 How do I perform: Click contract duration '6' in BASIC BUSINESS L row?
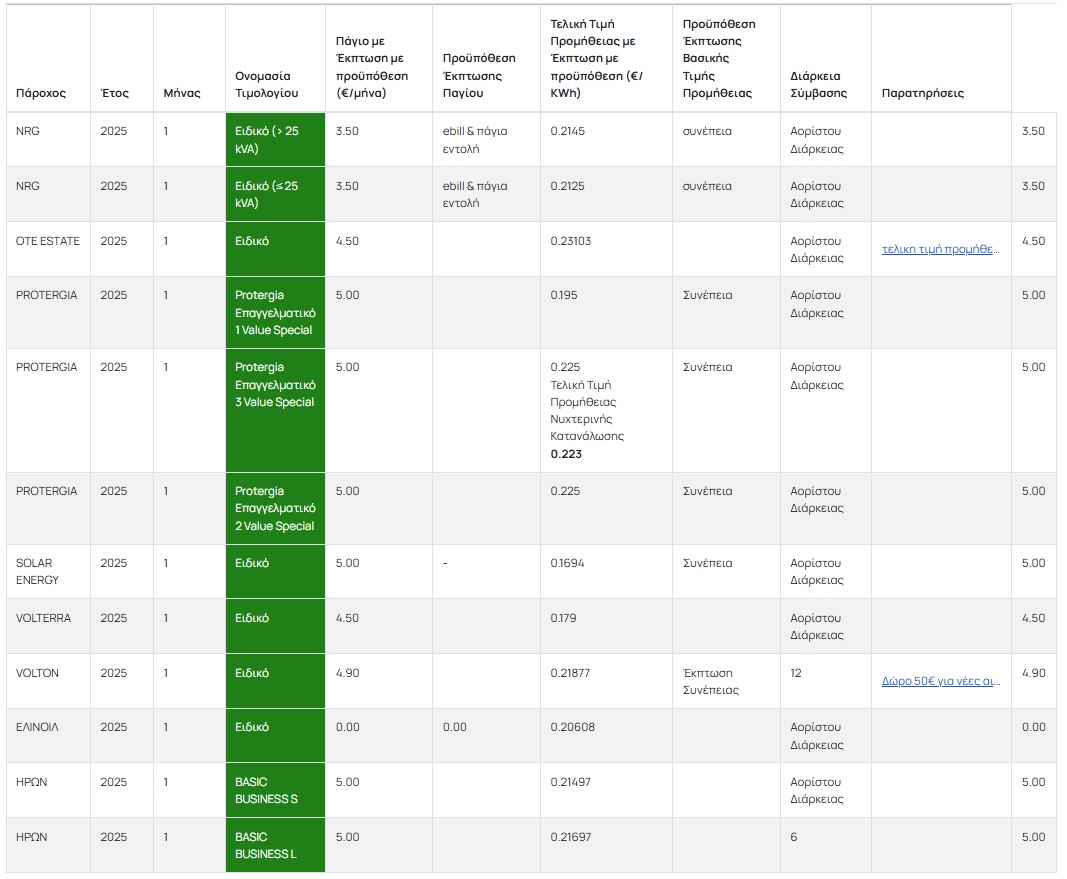point(793,837)
